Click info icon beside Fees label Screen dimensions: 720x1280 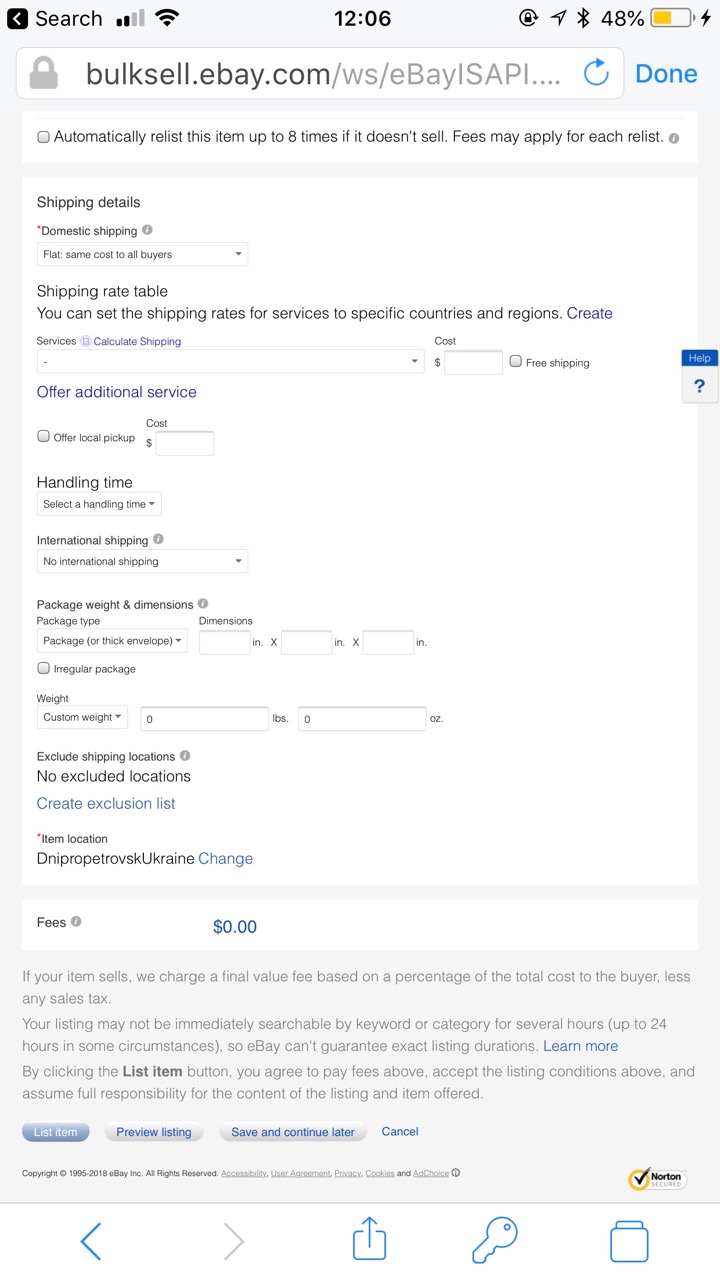pos(76,922)
